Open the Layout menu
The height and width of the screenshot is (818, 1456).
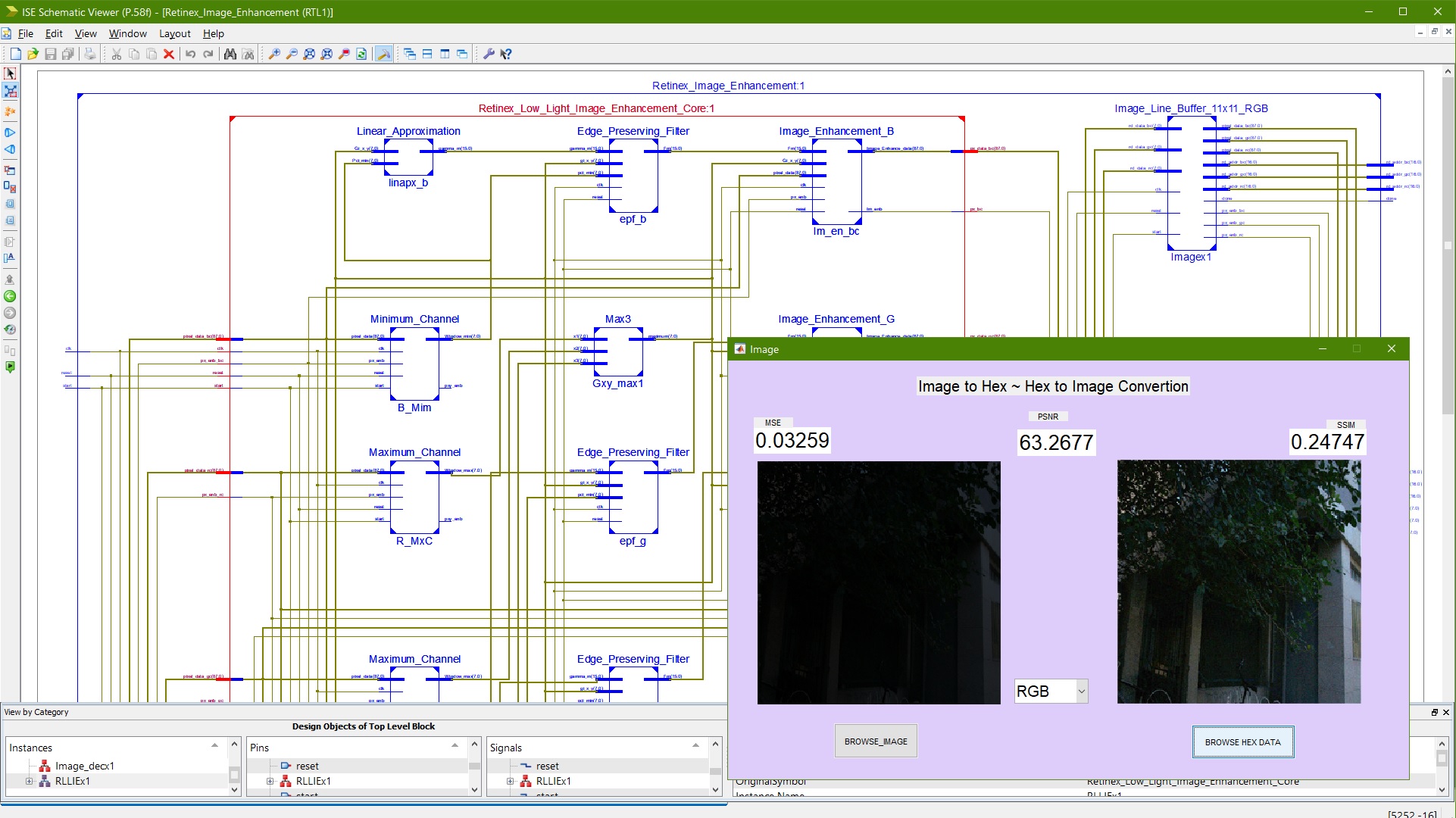(x=175, y=33)
